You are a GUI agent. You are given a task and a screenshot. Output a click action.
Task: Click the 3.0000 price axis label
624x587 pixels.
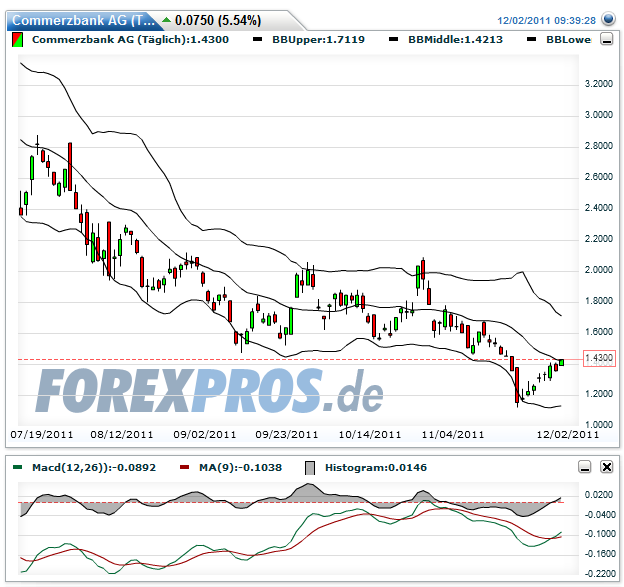[x=599, y=115]
